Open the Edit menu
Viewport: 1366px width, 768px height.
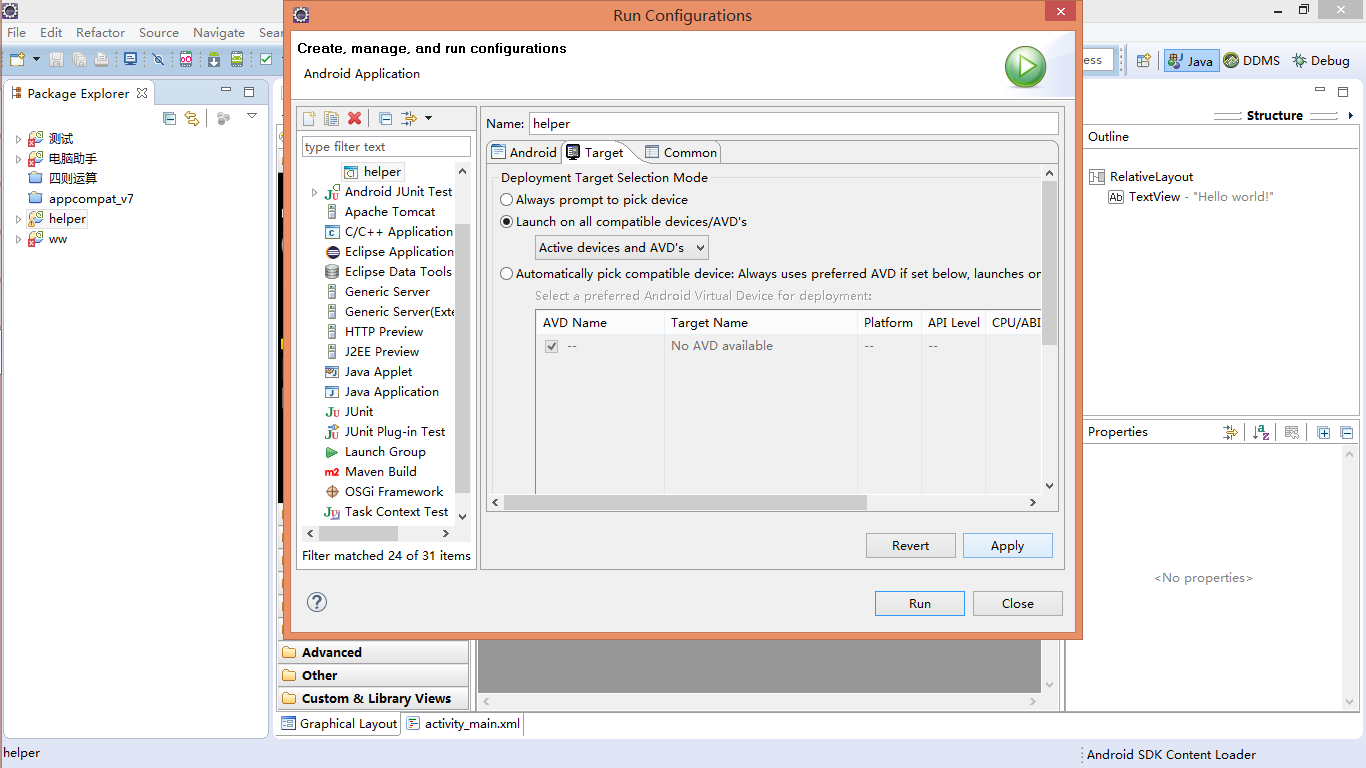tap(51, 32)
